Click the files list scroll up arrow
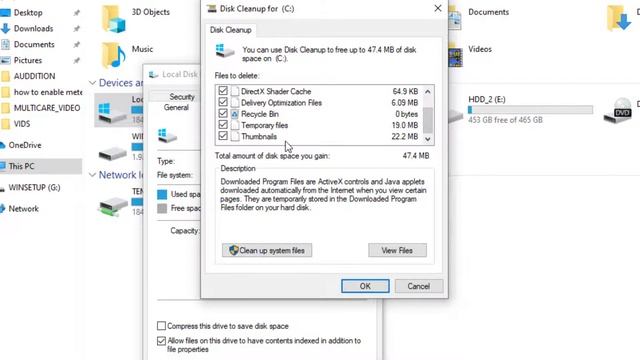Viewport: 640px width, 360px height. [x=428, y=91]
